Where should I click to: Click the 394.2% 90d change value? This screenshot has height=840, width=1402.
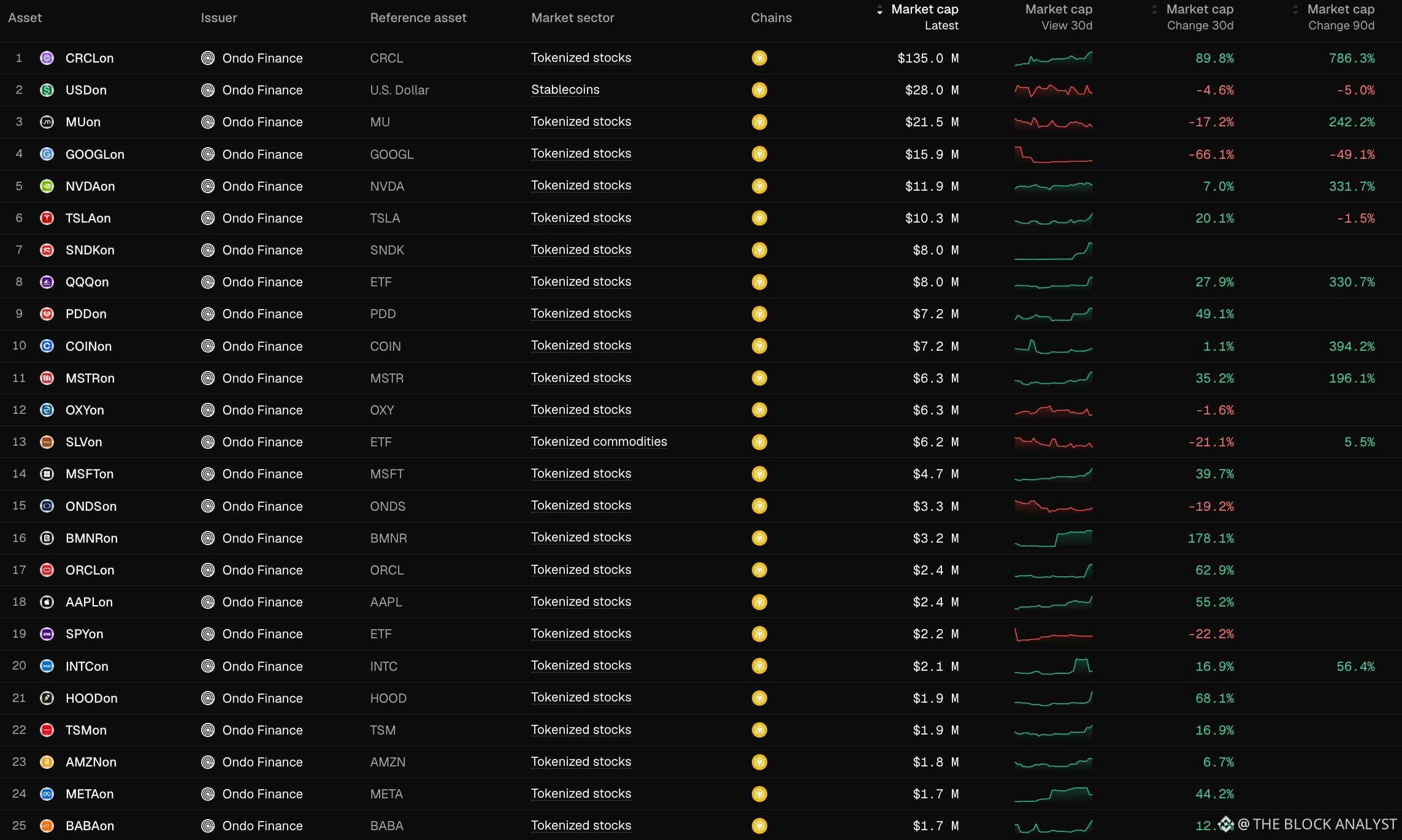point(1352,346)
